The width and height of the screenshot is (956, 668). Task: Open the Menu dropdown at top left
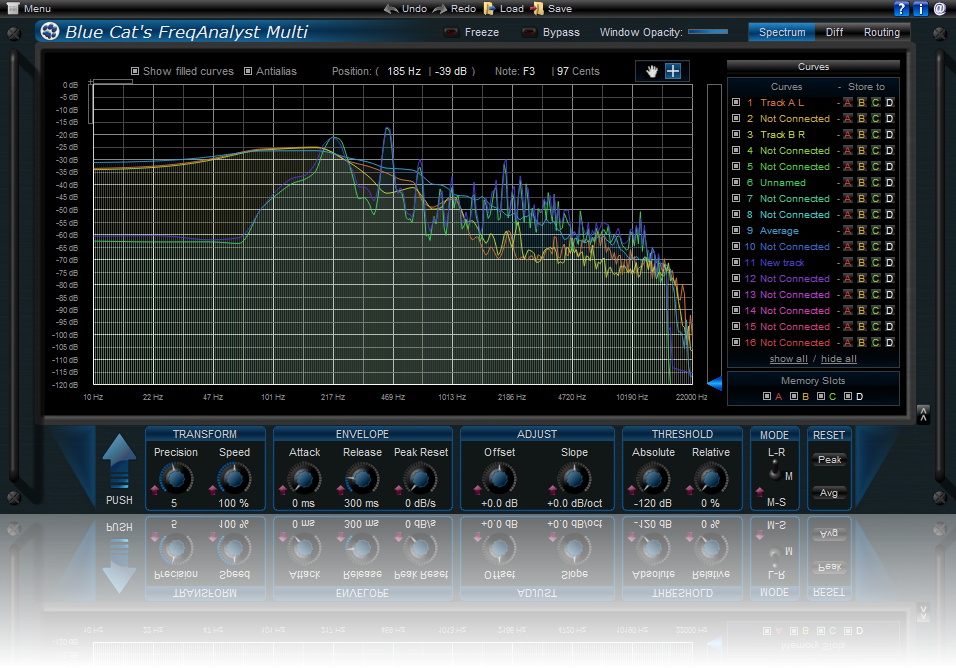(x=28, y=8)
